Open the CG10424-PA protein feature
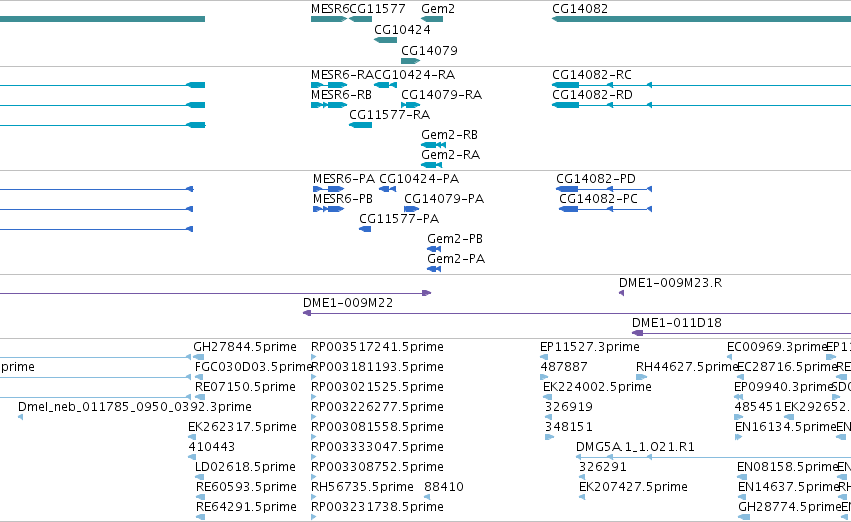Viewport: 851px width, 522px height. pyautogui.click(x=388, y=189)
